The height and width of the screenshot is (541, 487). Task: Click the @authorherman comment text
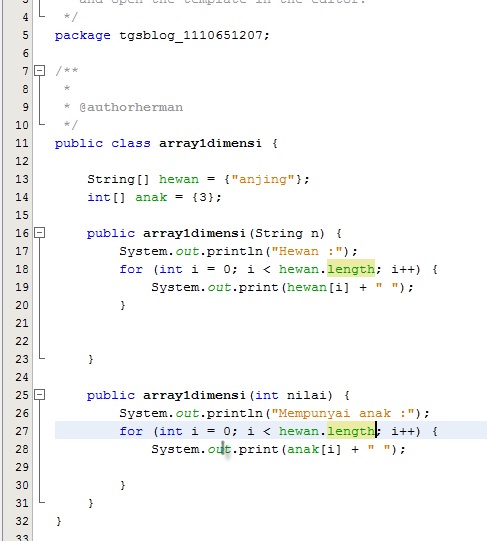tap(131, 107)
